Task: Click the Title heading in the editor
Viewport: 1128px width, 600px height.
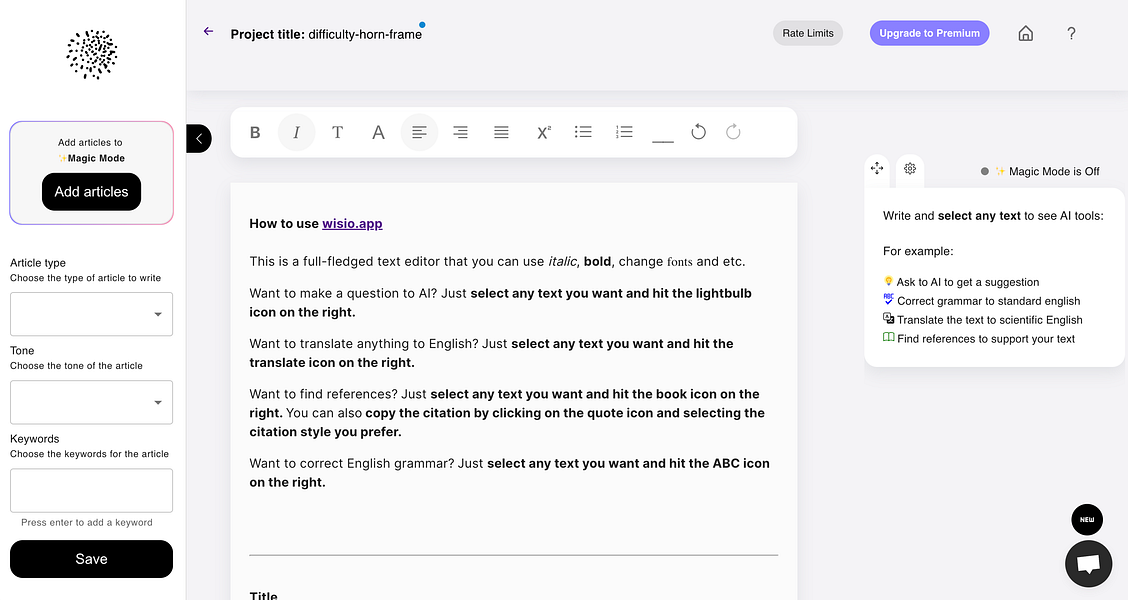Action: click(x=263, y=596)
